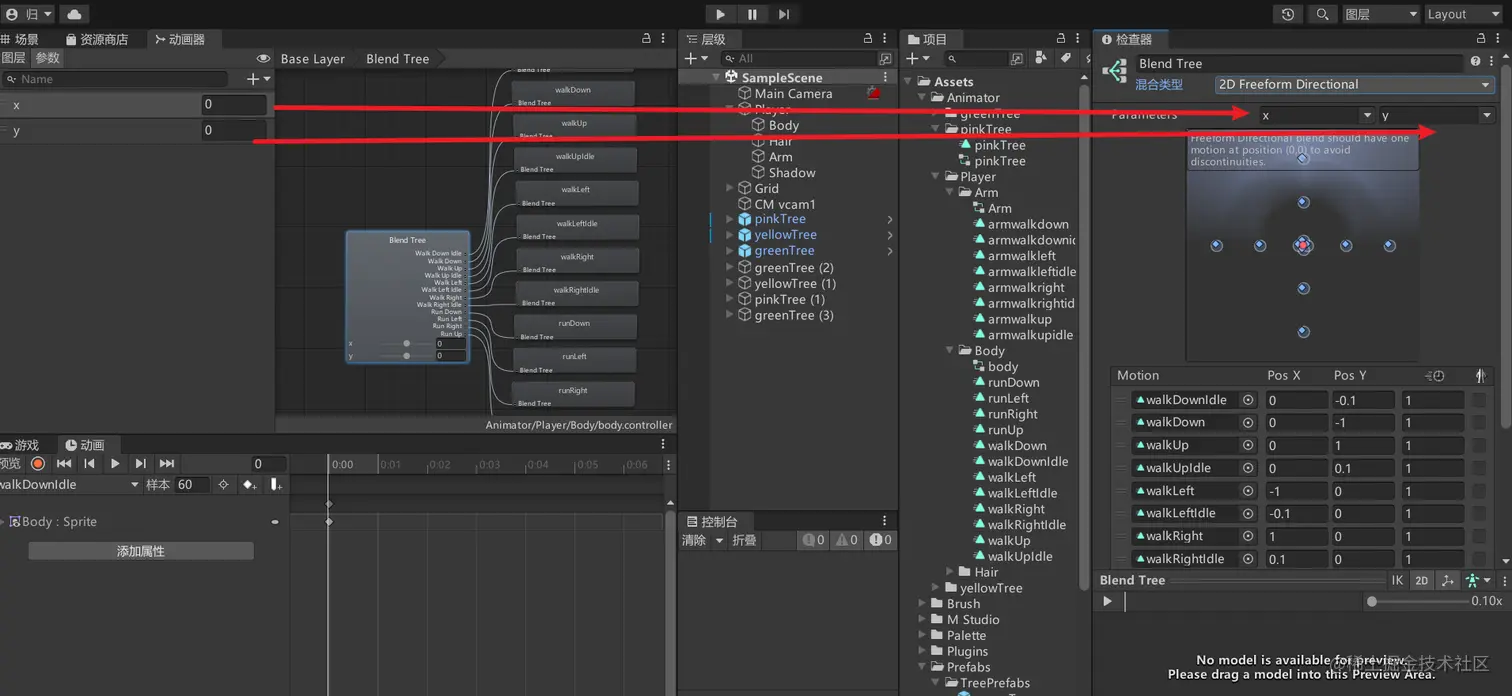The width and height of the screenshot is (1512, 696).
Task: Collapse the Animator folder in Project
Action: (922, 98)
